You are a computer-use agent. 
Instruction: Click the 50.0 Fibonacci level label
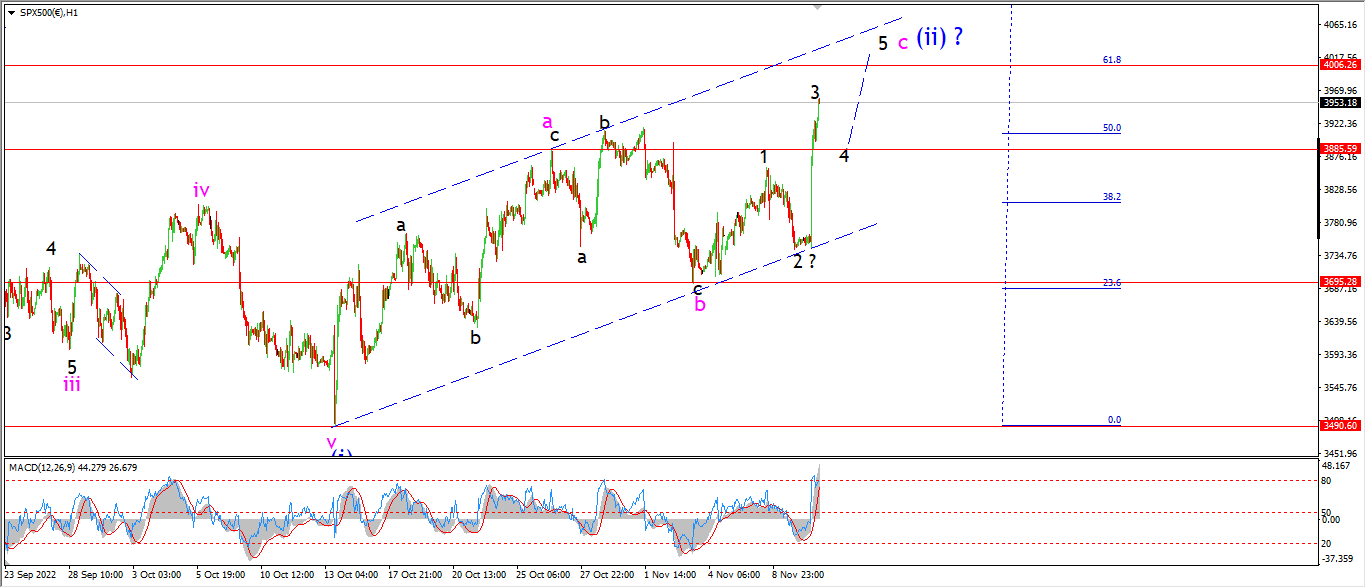tap(1112, 128)
